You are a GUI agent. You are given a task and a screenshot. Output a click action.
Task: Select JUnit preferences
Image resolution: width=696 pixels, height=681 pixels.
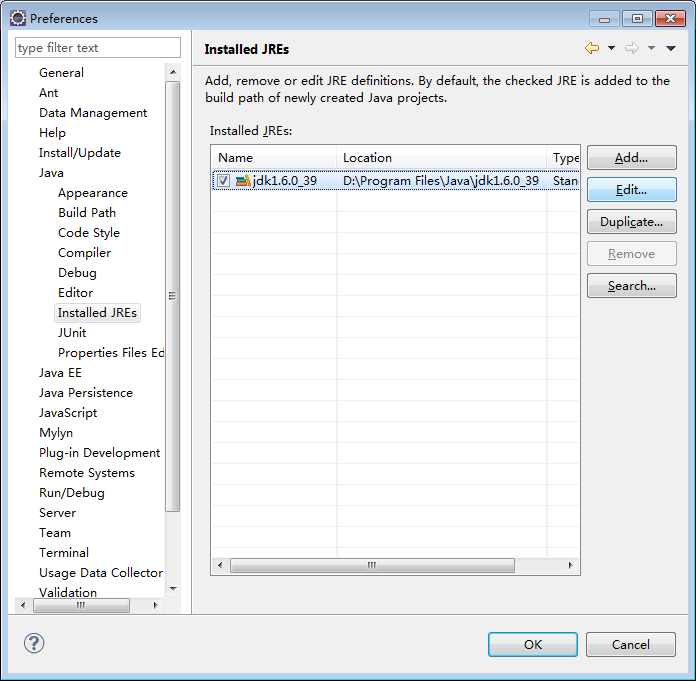tap(72, 333)
